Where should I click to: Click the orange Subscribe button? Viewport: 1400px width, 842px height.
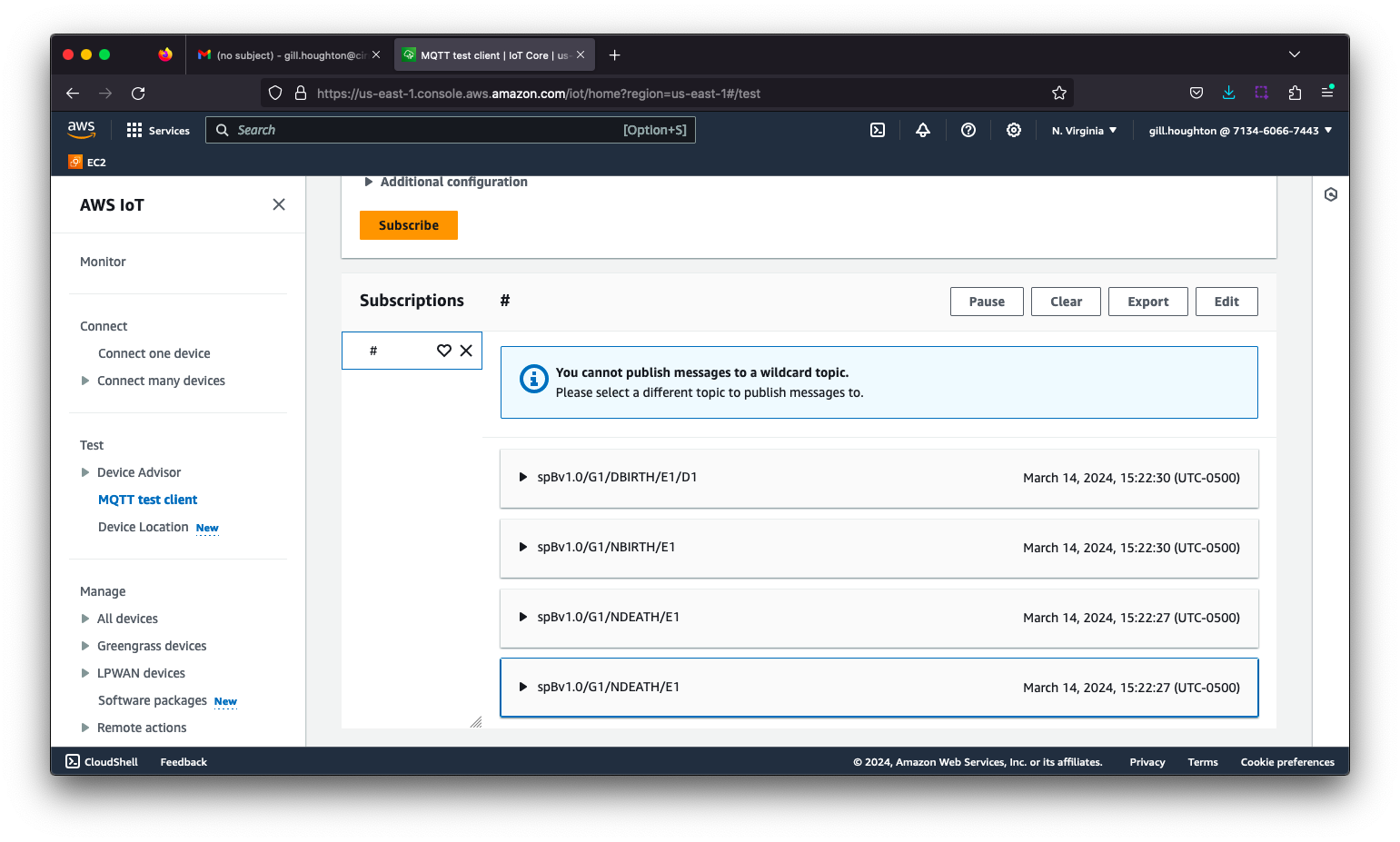(x=408, y=225)
